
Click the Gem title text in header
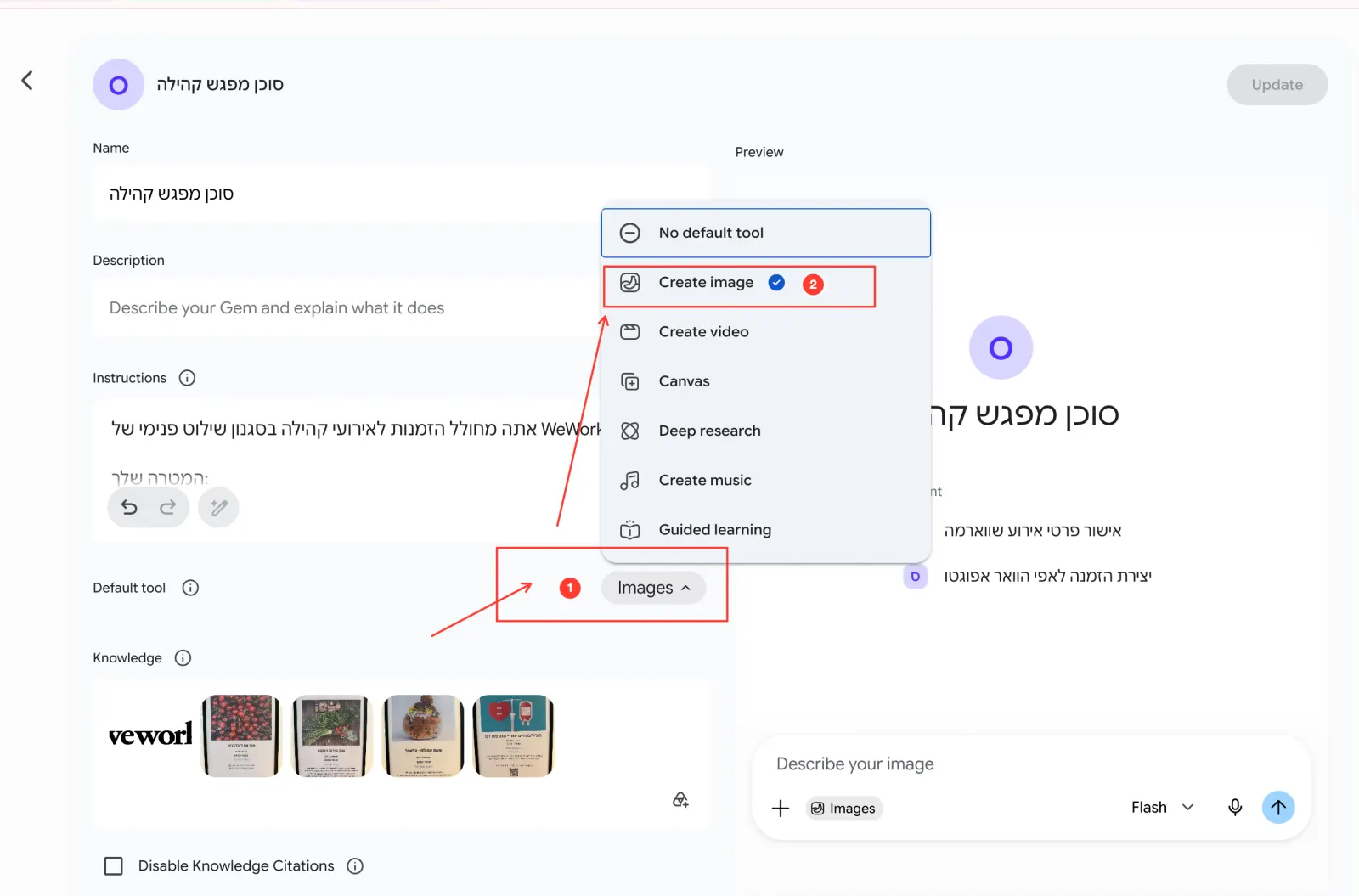click(x=220, y=84)
